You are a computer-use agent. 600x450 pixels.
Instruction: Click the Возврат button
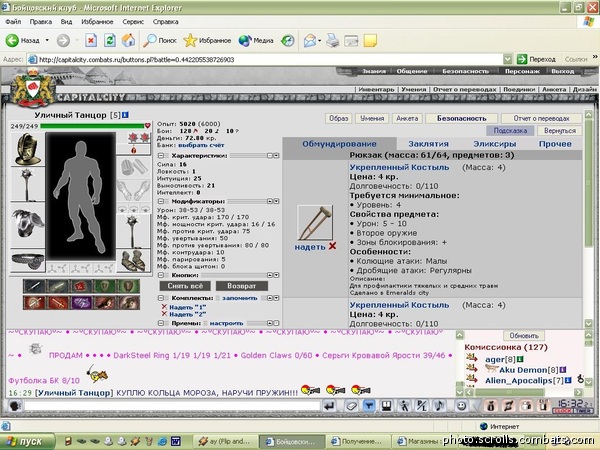coord(242,286)
